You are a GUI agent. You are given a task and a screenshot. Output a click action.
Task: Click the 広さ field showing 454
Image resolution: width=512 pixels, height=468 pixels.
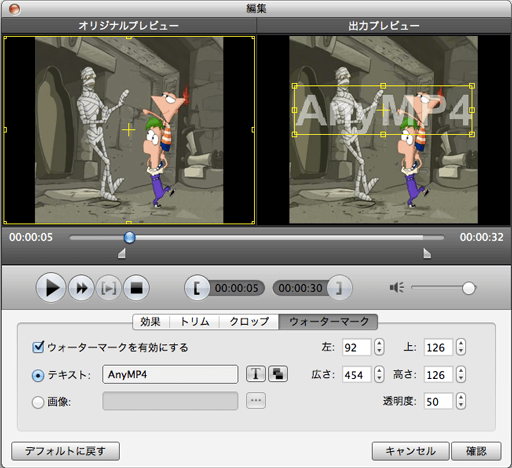point(357,375)
